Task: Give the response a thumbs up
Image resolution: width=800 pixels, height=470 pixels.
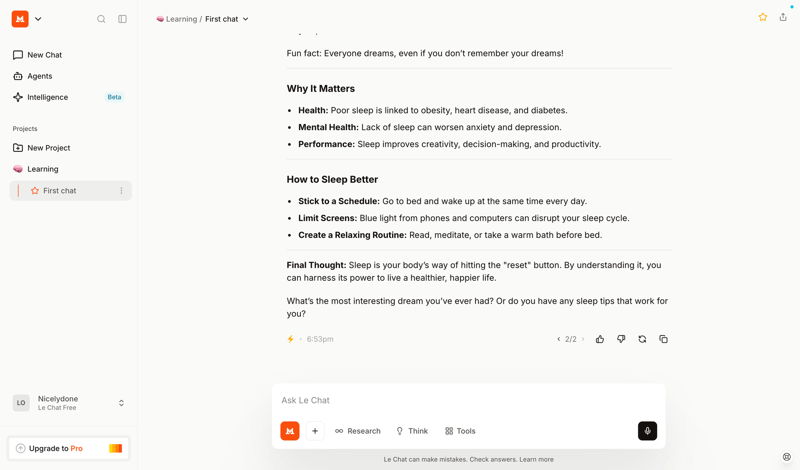Action: pyautogui.click(x=600, y=339)
